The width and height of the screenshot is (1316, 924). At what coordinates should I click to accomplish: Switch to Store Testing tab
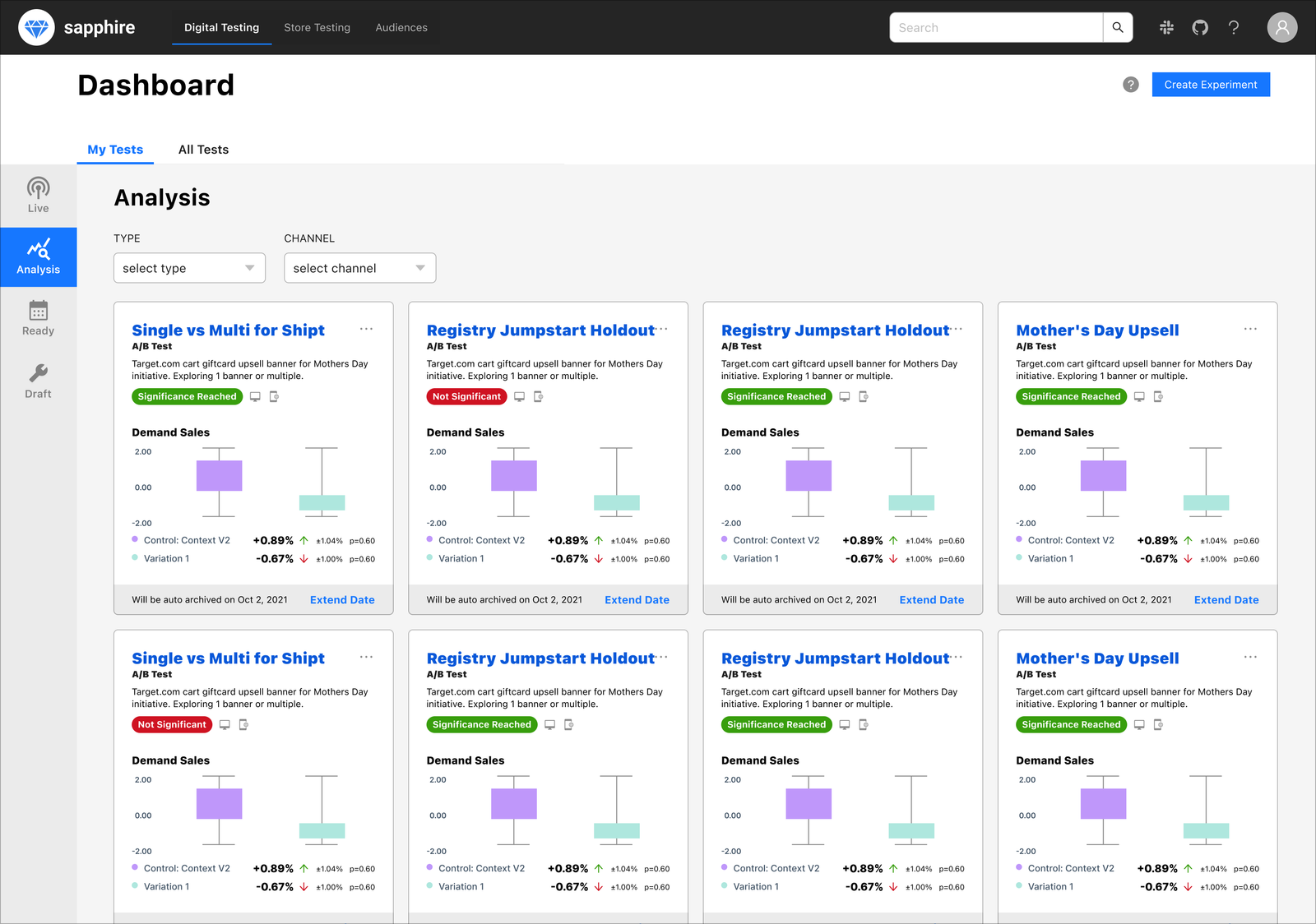pos(317,27)
